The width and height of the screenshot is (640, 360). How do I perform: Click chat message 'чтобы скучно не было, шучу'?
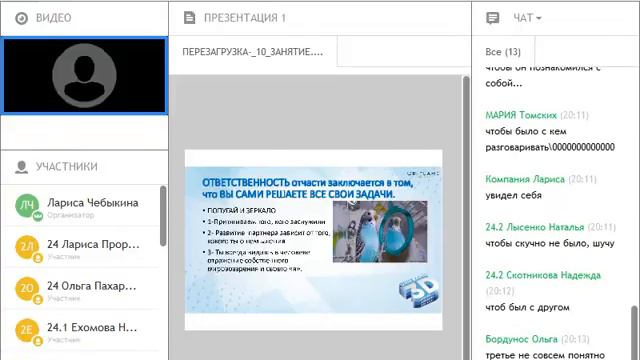coord(550,244)
